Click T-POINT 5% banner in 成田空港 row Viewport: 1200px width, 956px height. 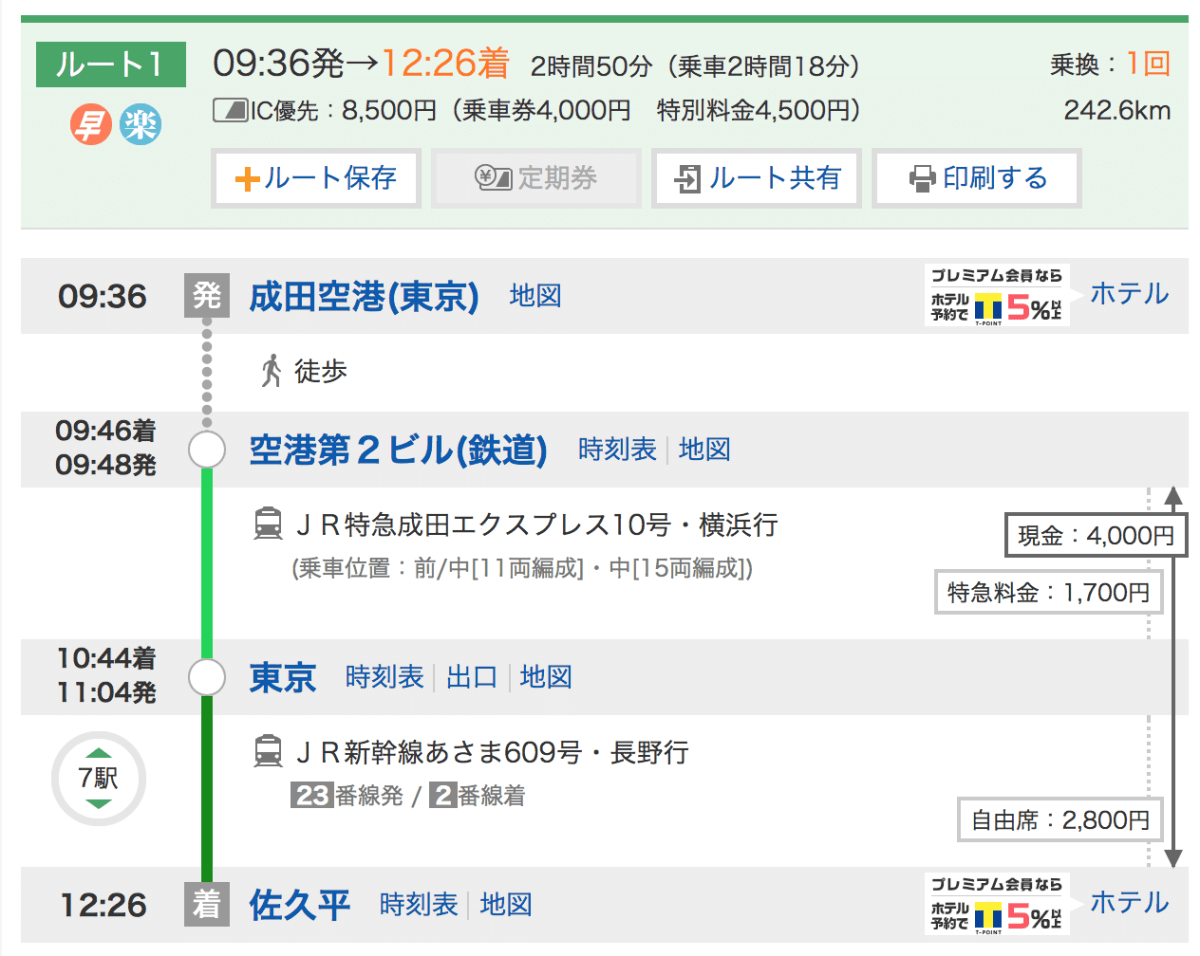pos(998,296)
